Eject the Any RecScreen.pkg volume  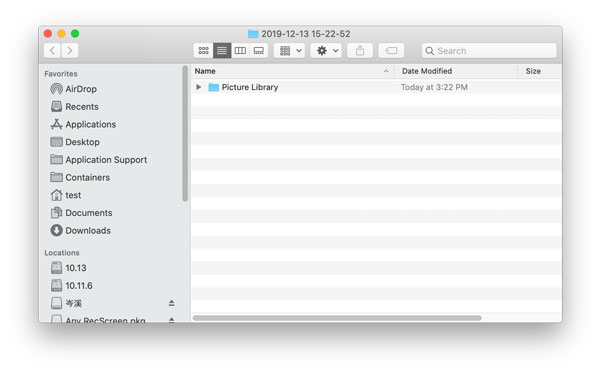point(171,320)
